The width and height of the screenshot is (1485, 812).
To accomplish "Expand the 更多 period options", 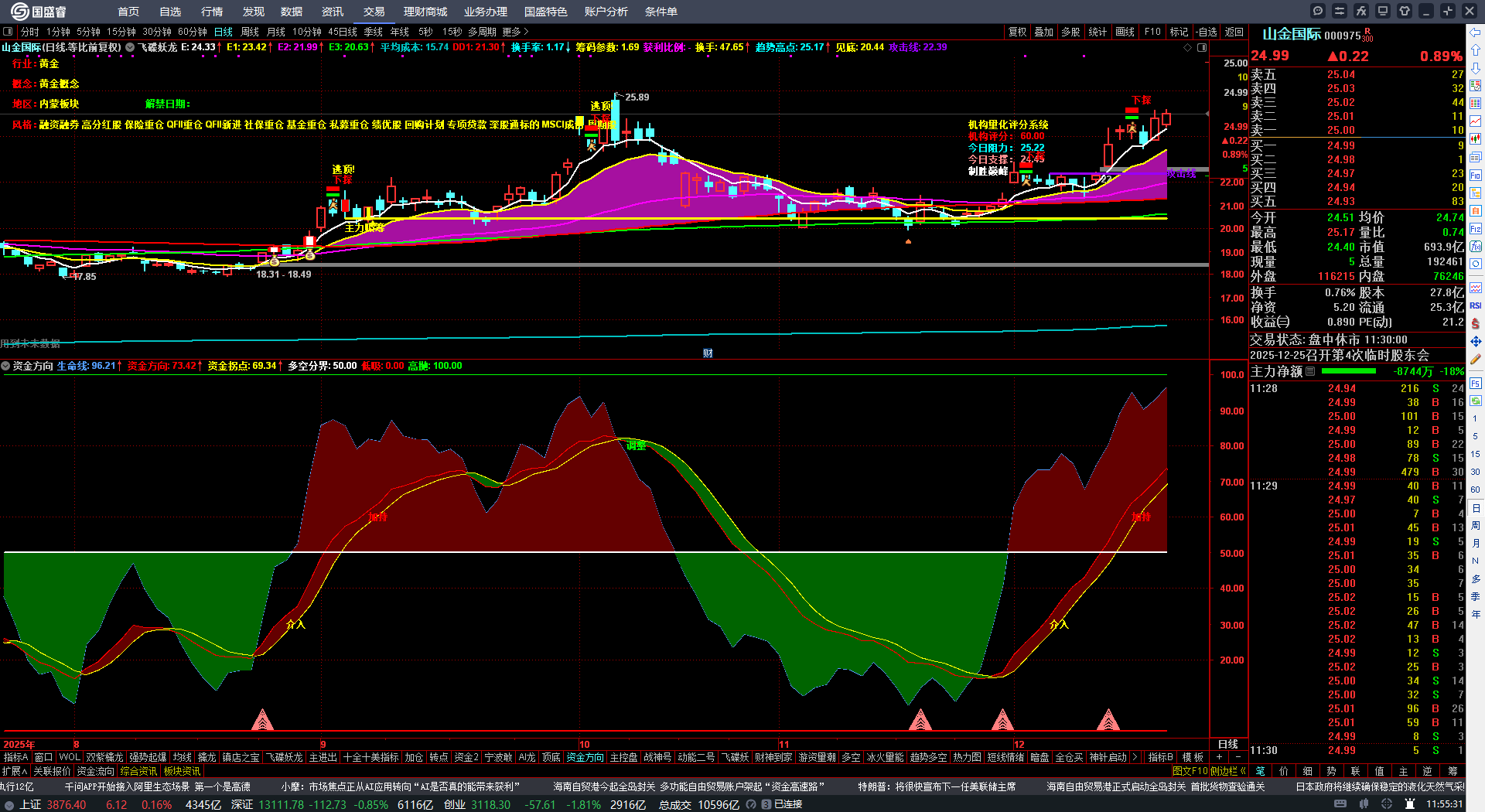I will pos(515,32).
